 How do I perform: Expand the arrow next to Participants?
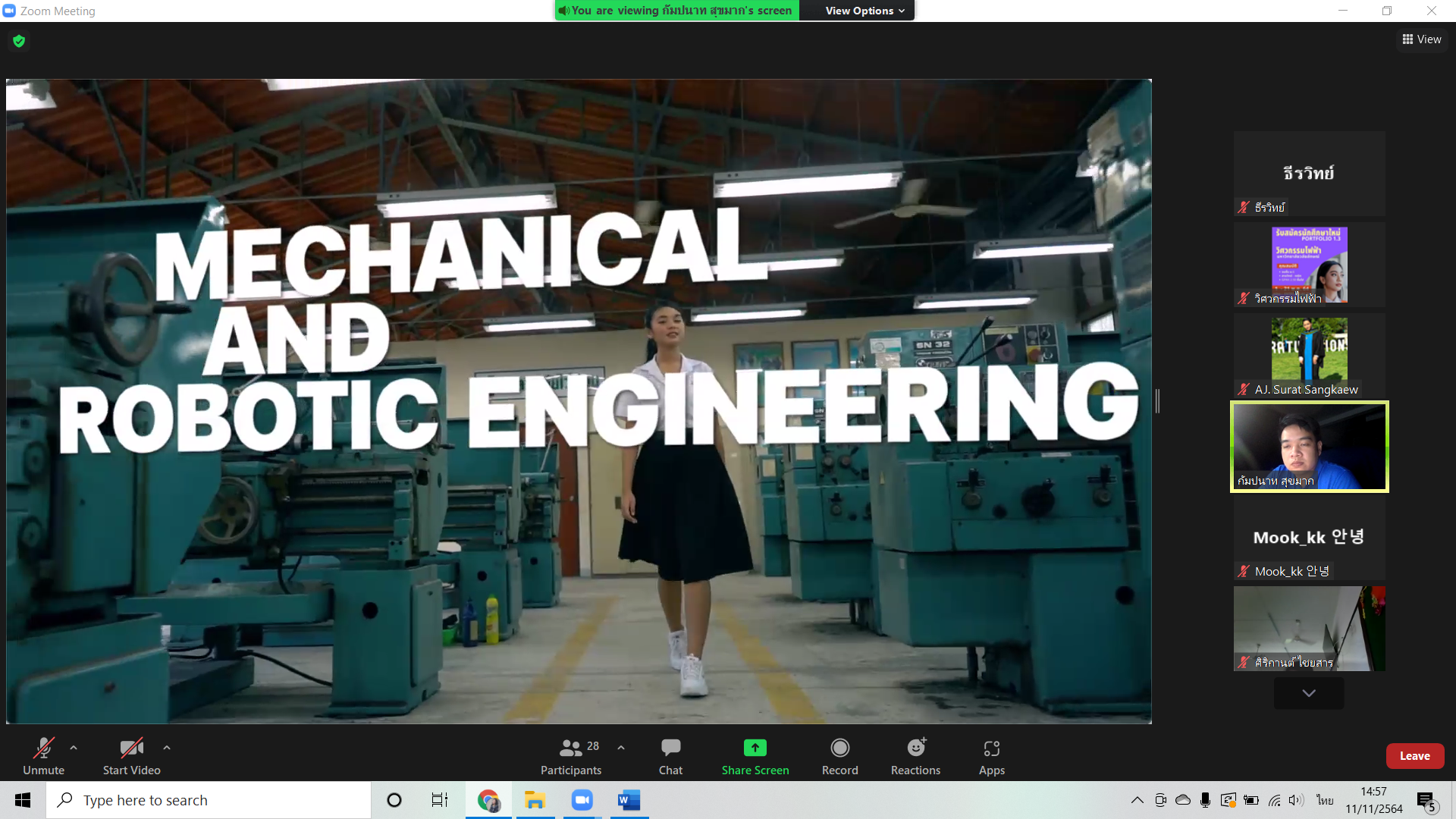pyautogui.click(x=621, y=748)
